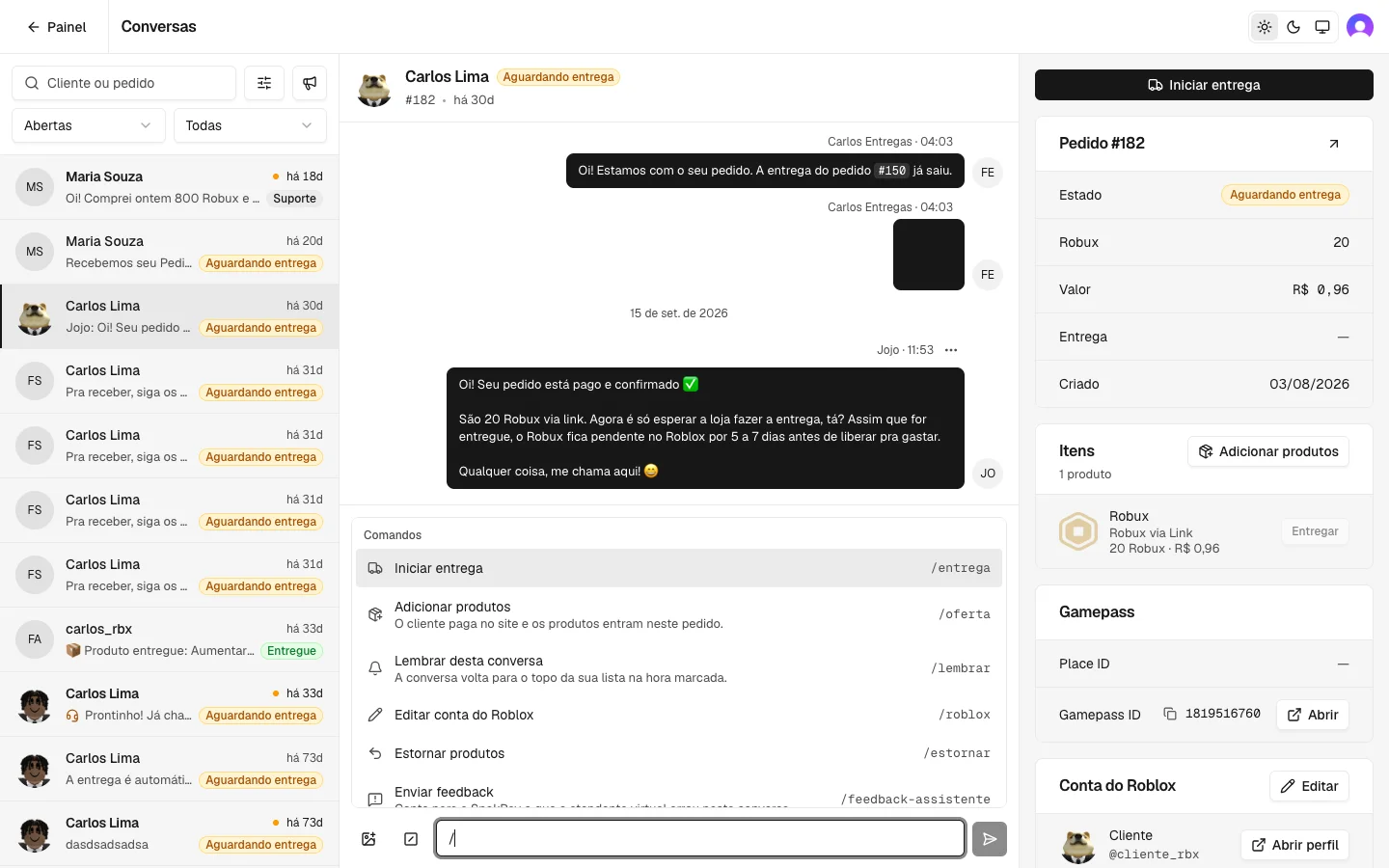Image resolution: width=1389 pixels, height=868 pixels.
Task: Open the conversation filters sliders icon
Action: click(x=264, y=83)
